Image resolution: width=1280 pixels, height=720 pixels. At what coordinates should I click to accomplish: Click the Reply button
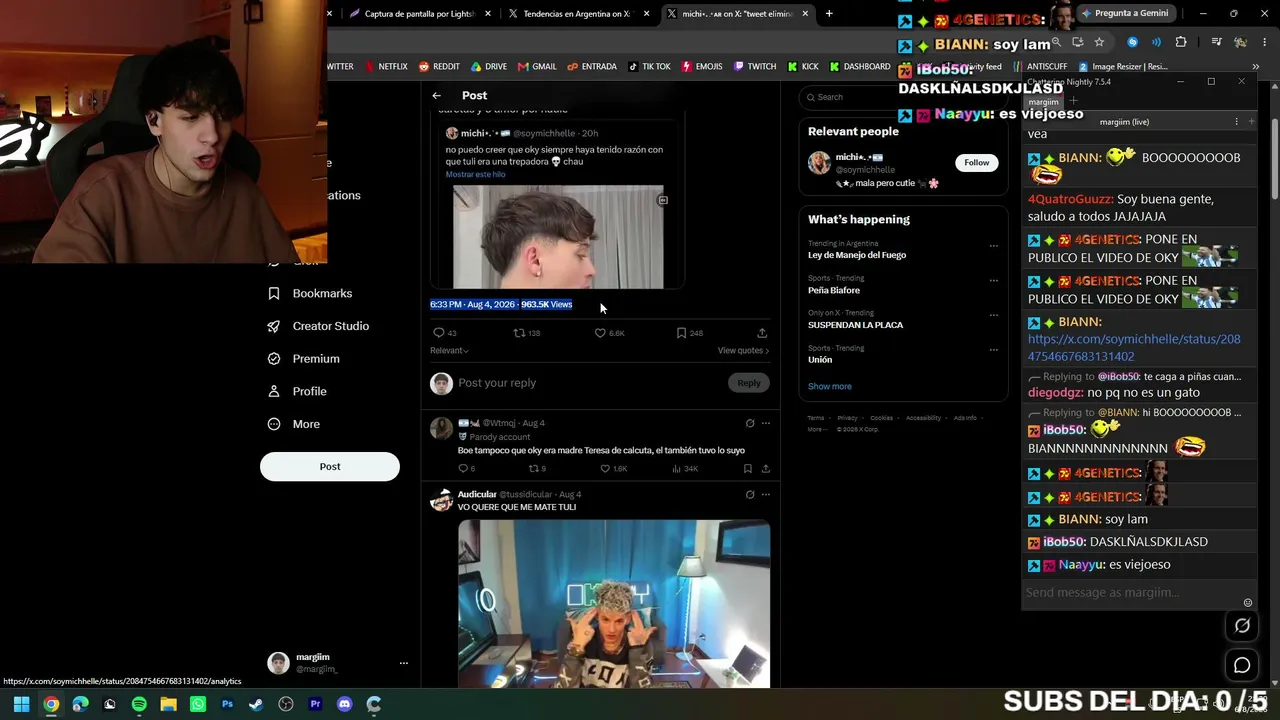[x=749, y=383]
